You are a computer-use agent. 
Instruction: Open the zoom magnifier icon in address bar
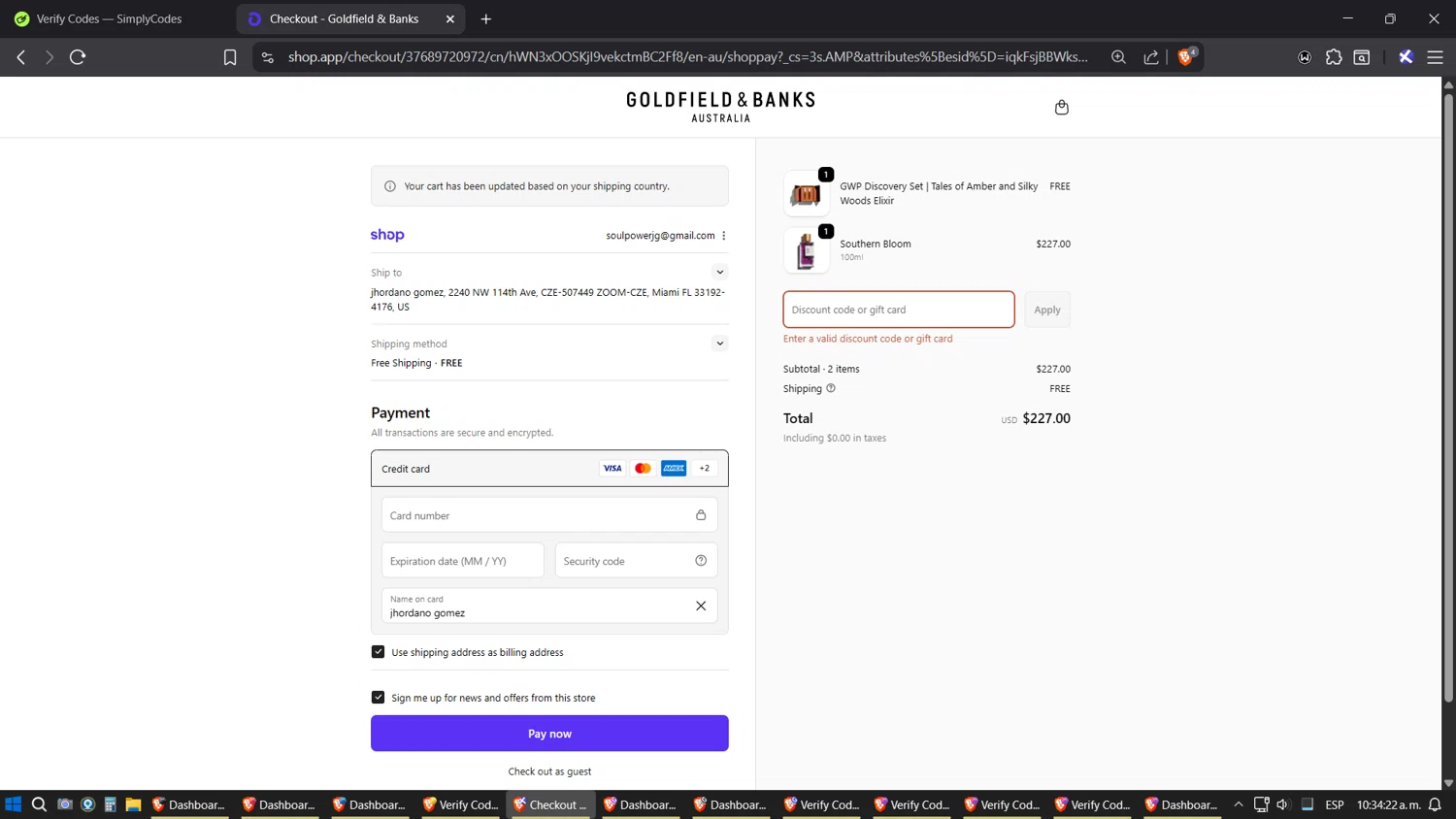click(1118, 57)
